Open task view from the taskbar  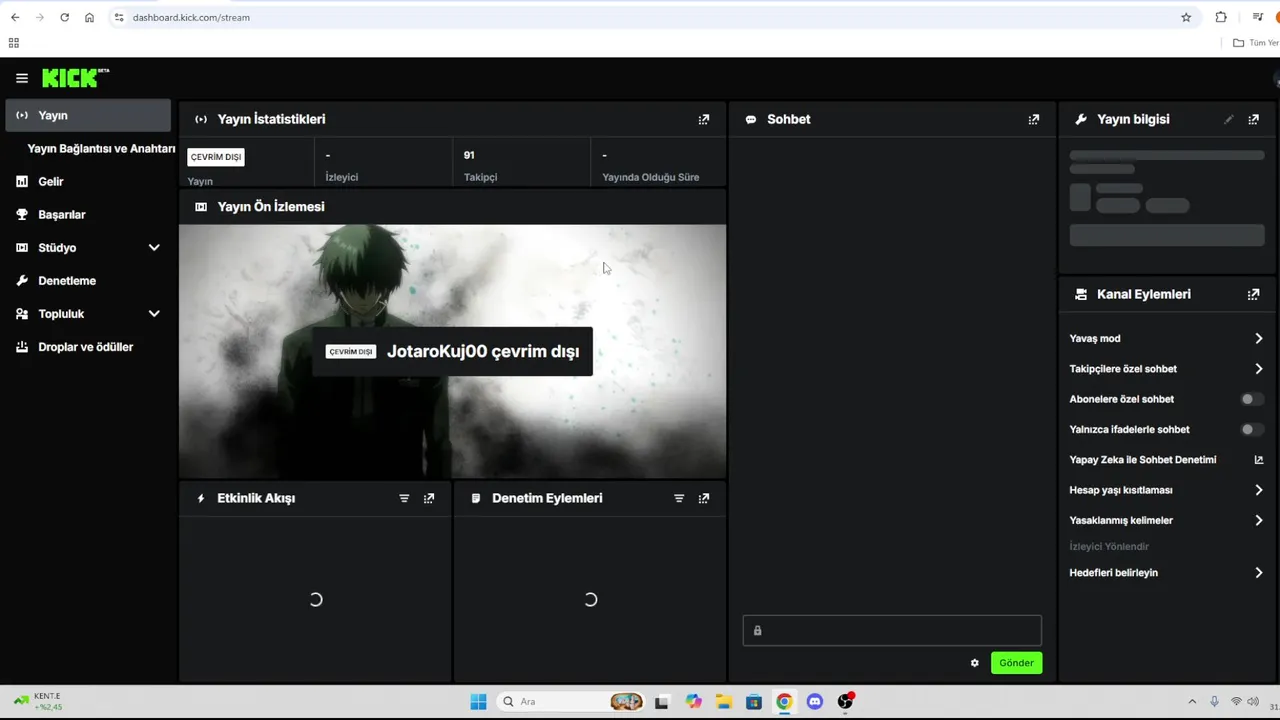661,702
